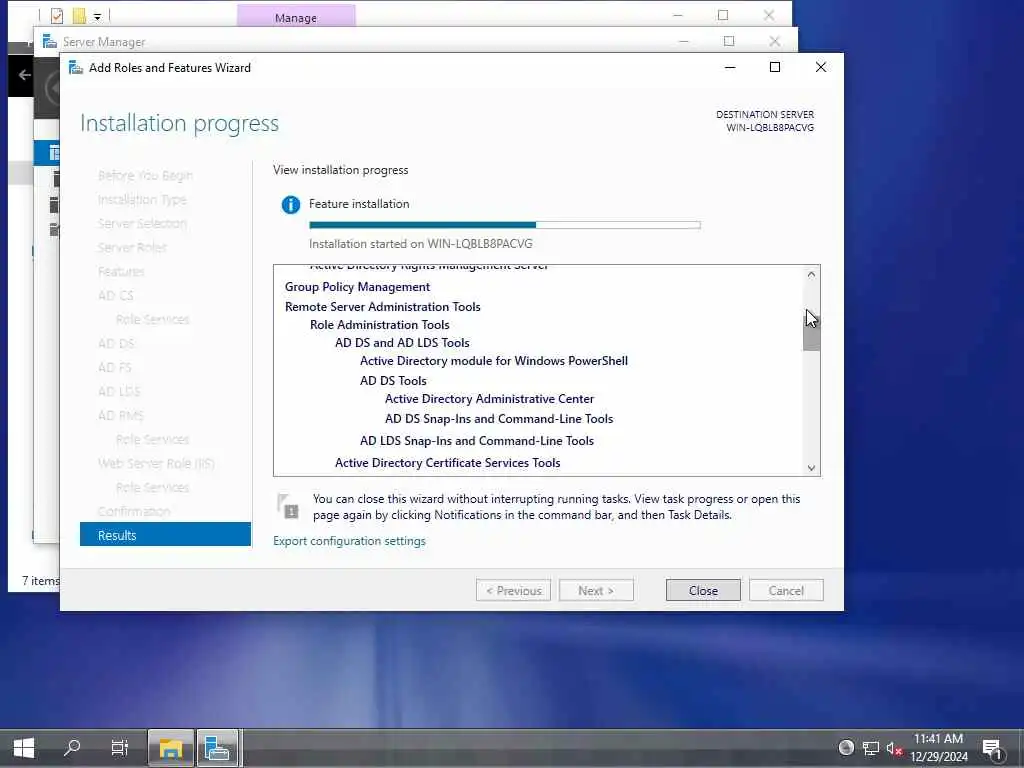Click the round tray icon left of network
The width and height of the screenshot is (1024, 768).
point(846,748)
